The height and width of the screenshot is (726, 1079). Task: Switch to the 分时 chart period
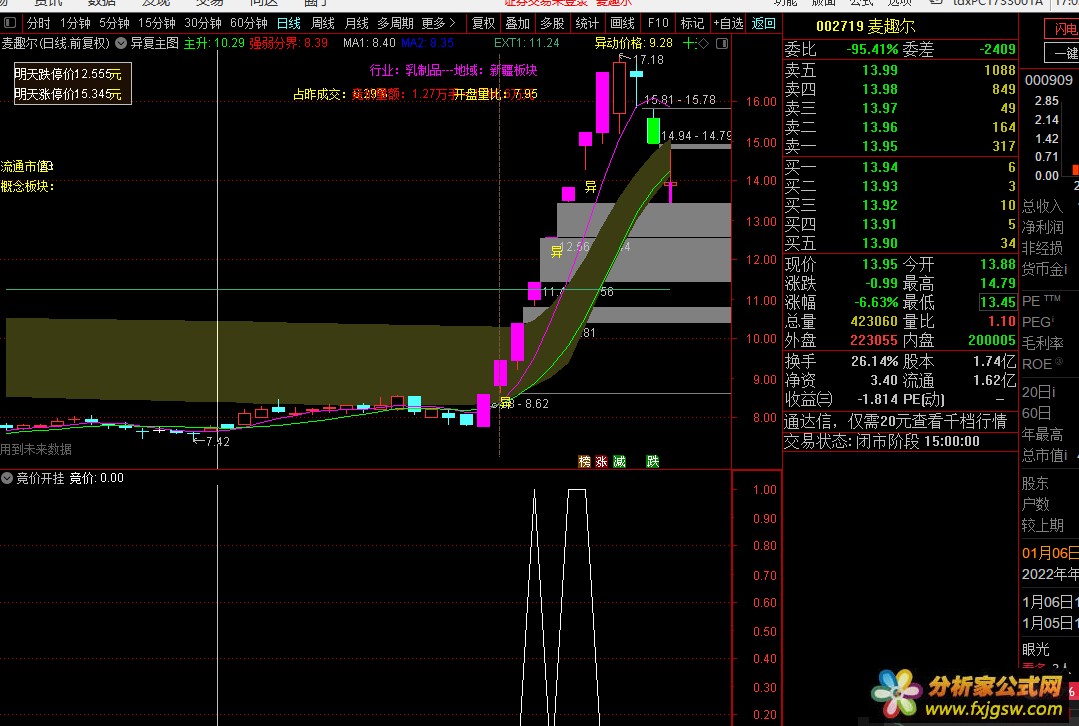39,23
